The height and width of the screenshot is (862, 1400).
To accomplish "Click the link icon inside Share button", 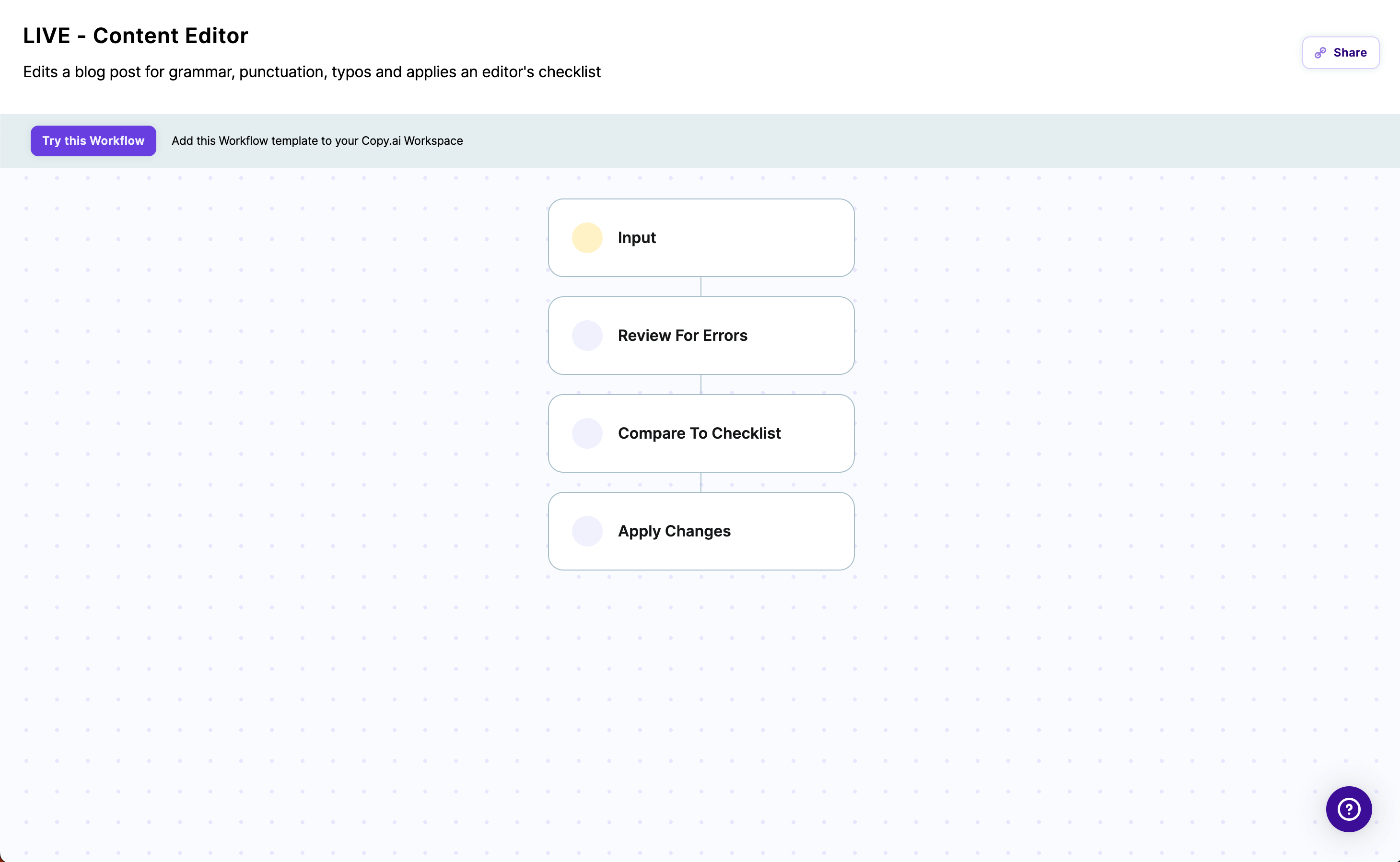I will point(1321,52).
